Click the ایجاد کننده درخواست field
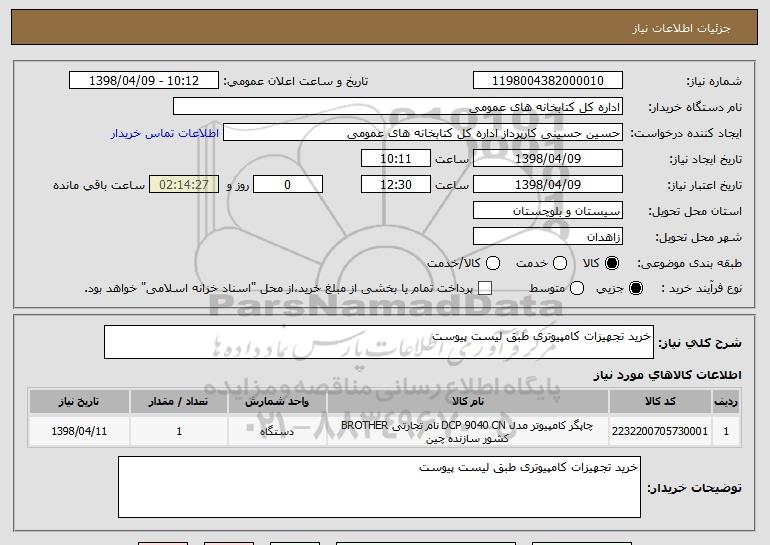 [422, 133]
